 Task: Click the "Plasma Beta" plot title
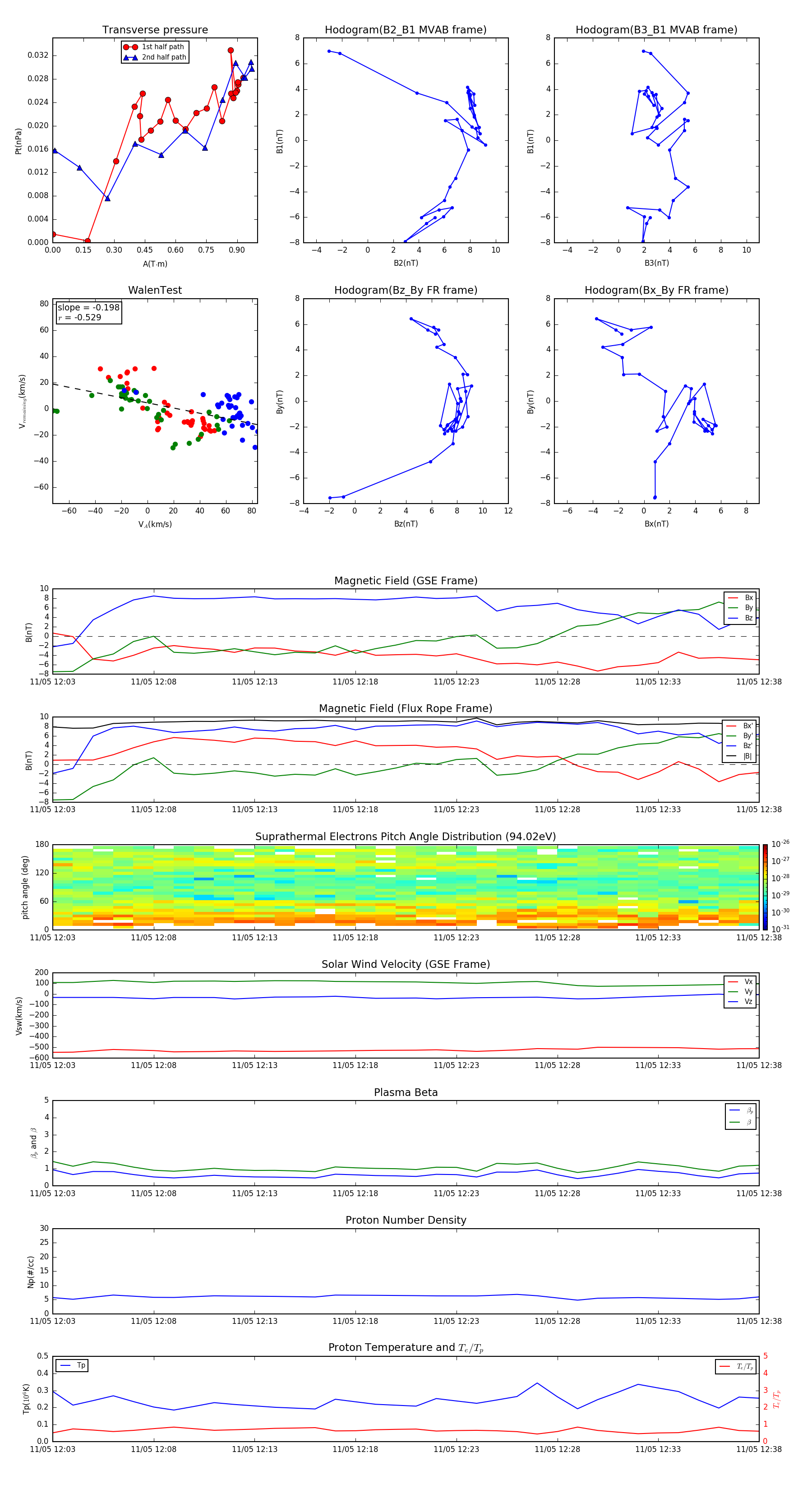point(406,1092)
